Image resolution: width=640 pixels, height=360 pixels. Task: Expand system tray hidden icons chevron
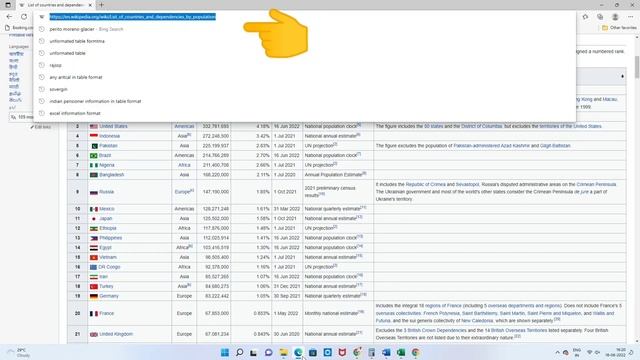(557, 352)
